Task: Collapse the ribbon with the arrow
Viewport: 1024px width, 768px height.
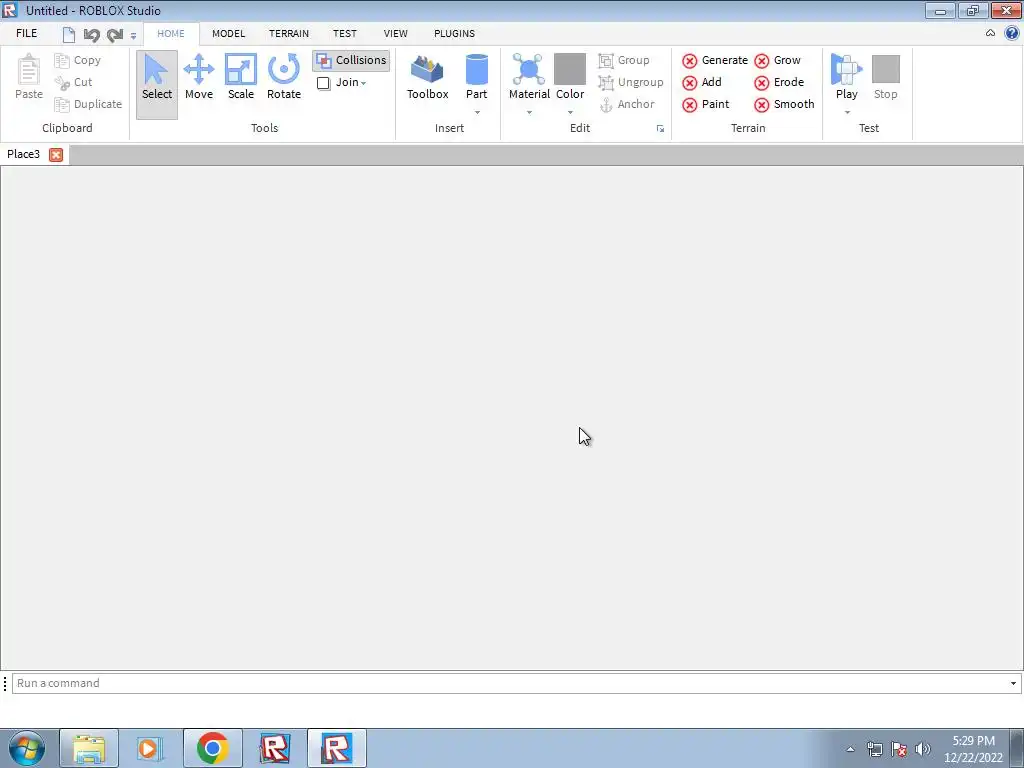Action: point(990,33)
